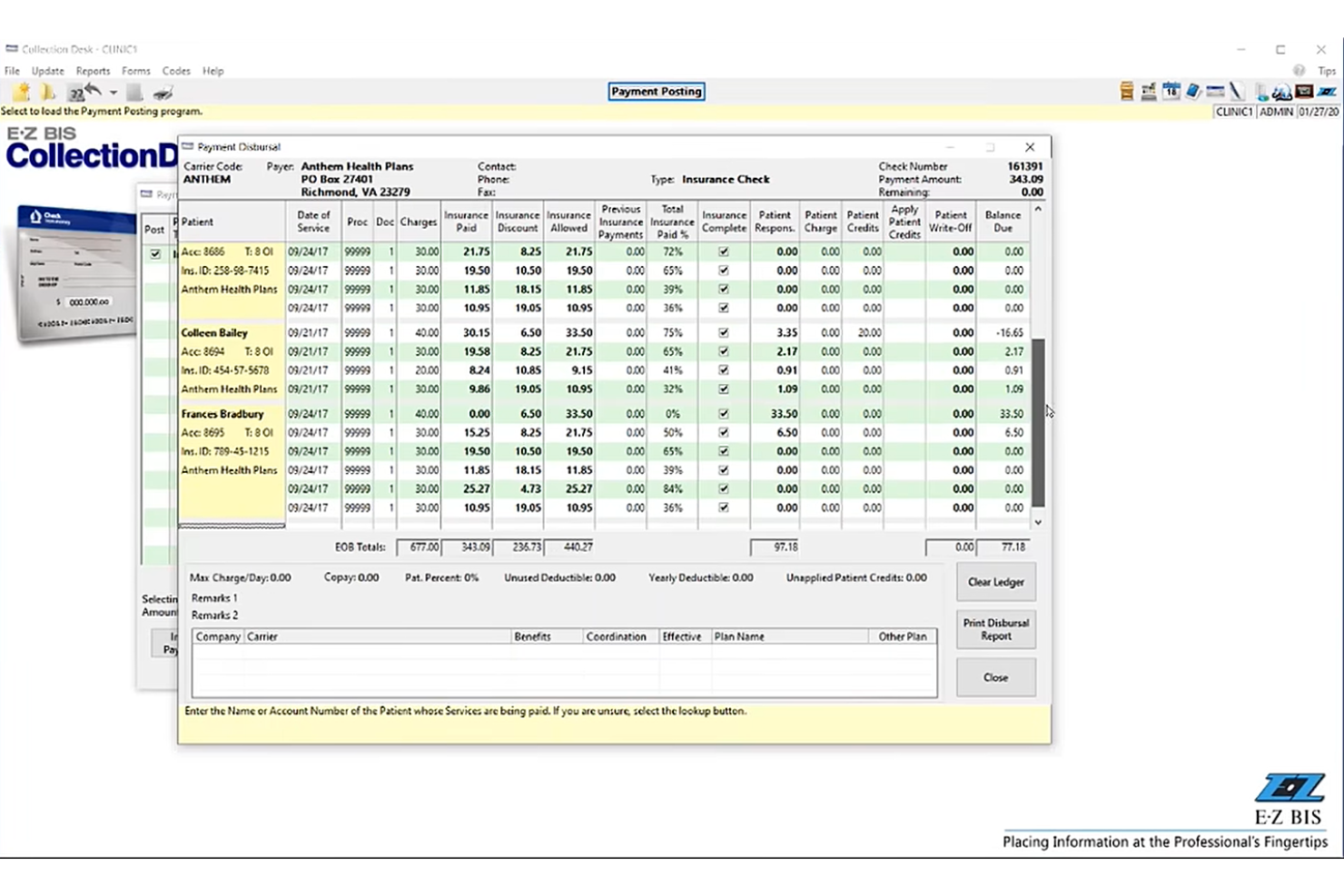The height and width of the screenshot is (896, 1344).
Task: Click the framed picture icon on the toolbar
Action: 1304,91
